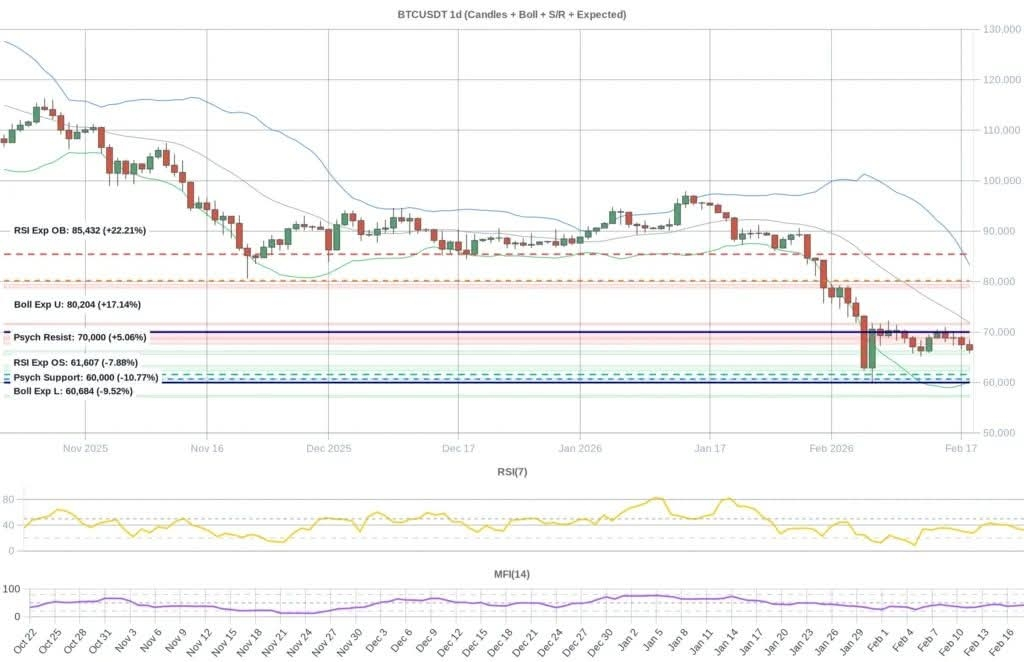This screenshot has height=662, width=1024.
Task: Select the 'Dec 17' time axis label
Action: point(458,449)
